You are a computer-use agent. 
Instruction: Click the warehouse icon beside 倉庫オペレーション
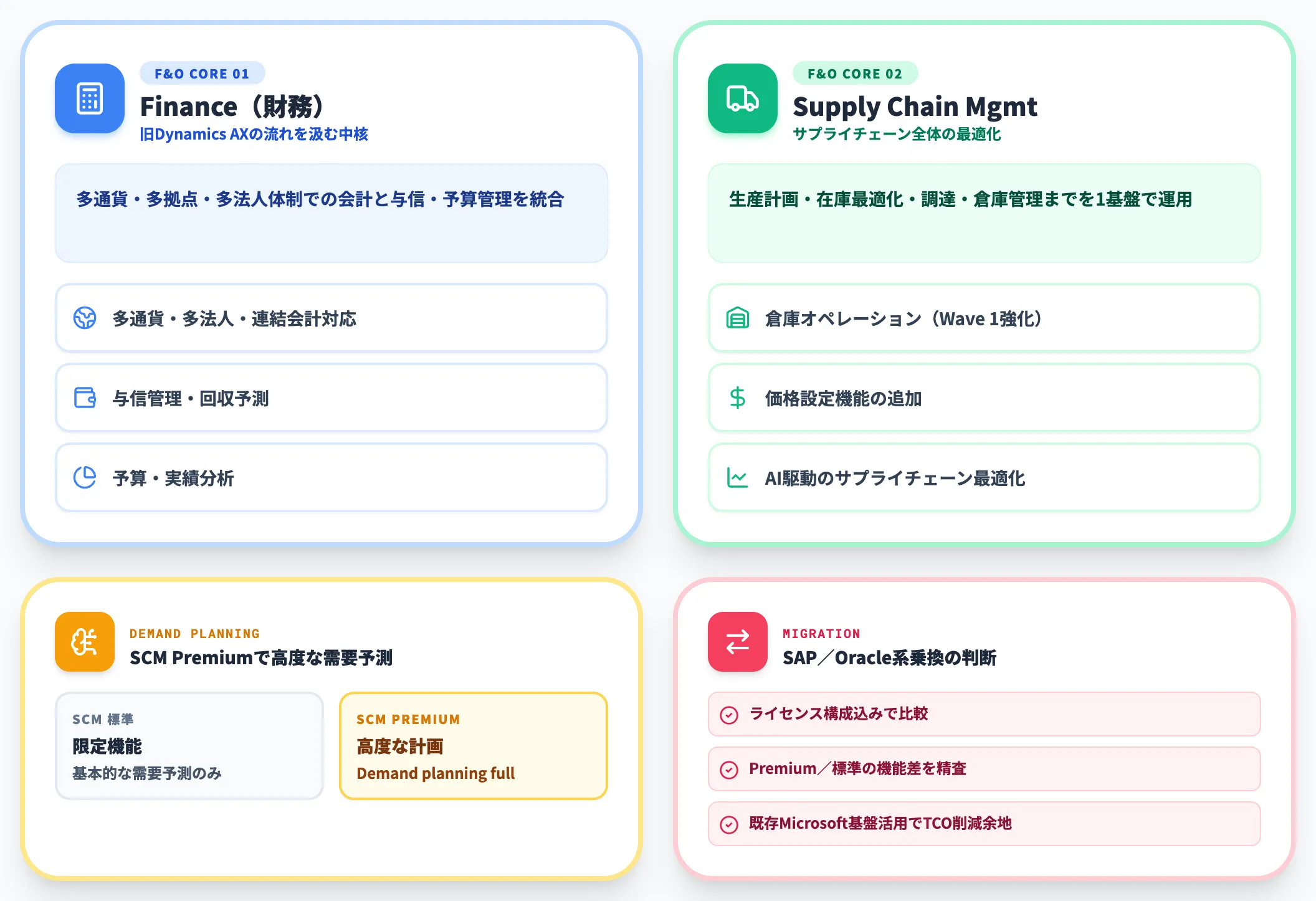(738, 318)
